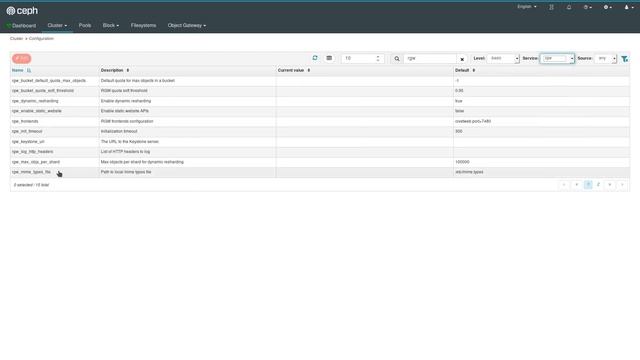Select row rgw_bucket_quota_soft_threshold

coord(320,91)
